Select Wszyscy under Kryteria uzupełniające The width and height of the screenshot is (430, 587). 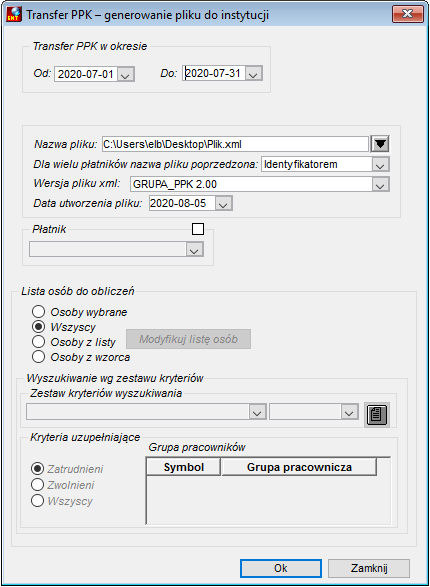pos(37,501)
